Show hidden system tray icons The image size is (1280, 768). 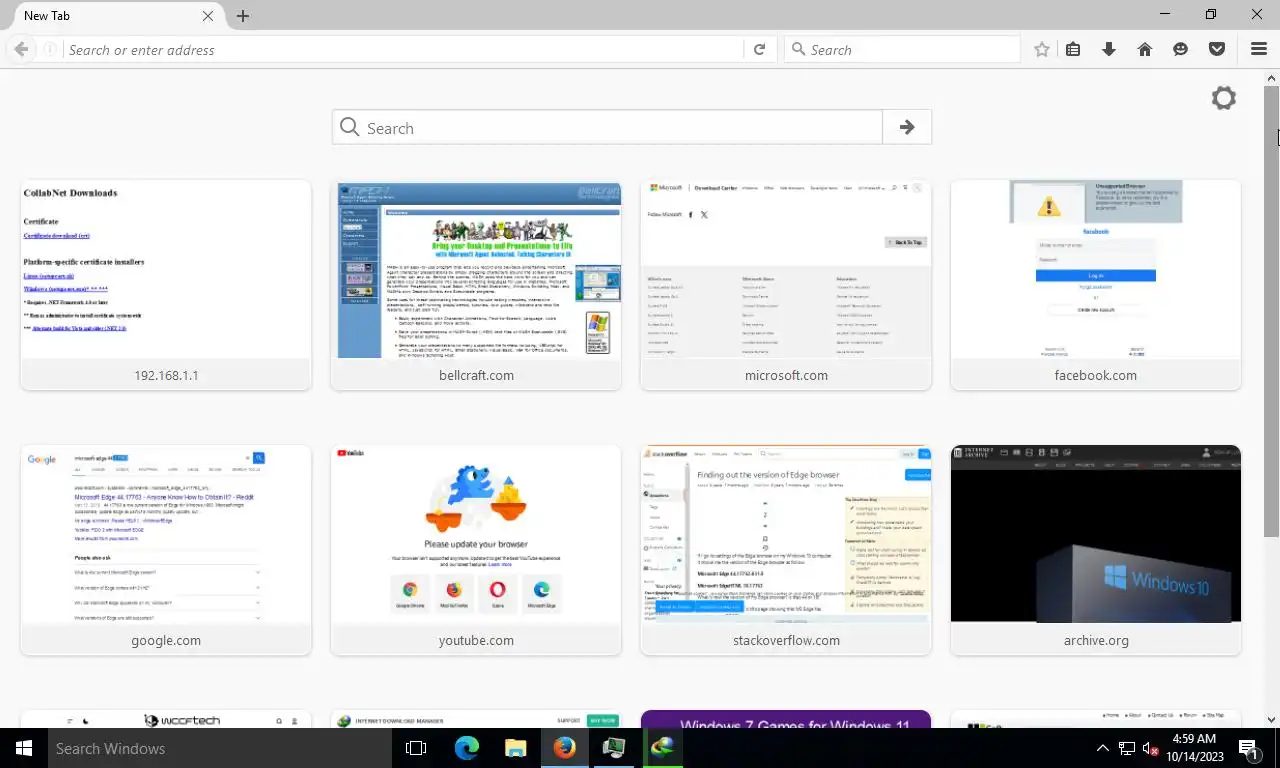pyautogui.click(x=1103, y=748)
